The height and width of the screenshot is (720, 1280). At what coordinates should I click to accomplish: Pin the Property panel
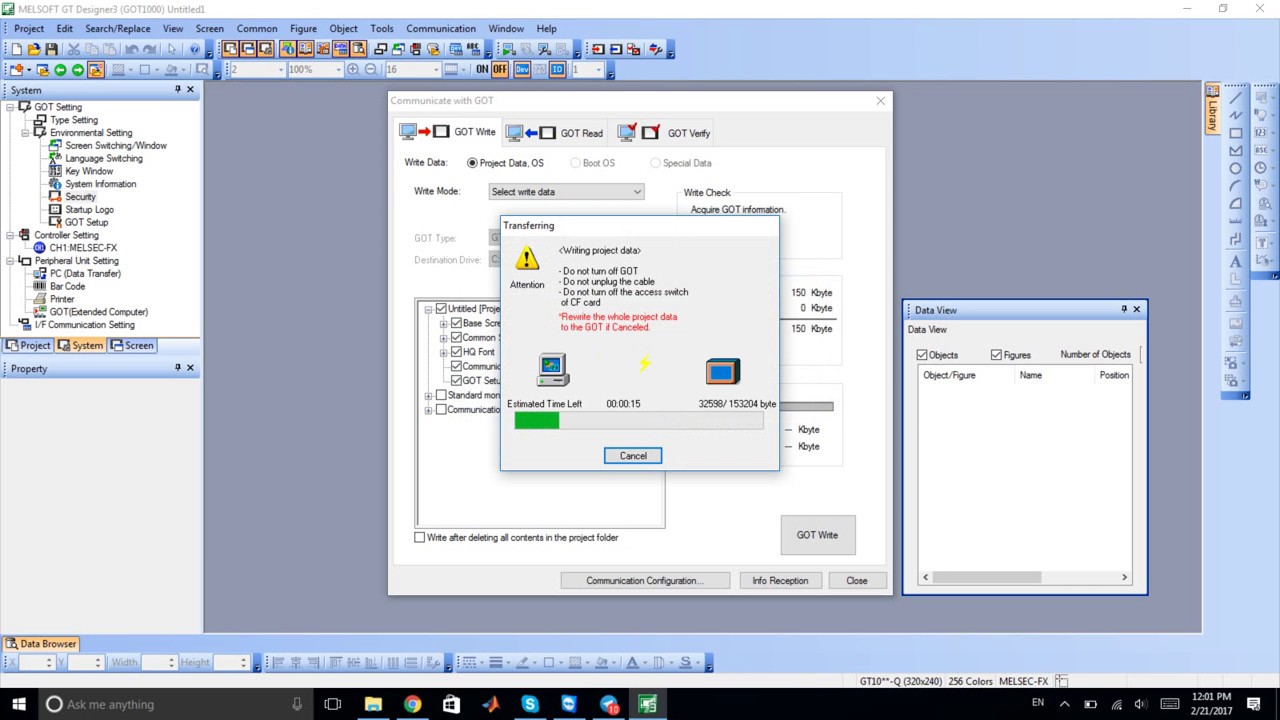coord(177,368)
